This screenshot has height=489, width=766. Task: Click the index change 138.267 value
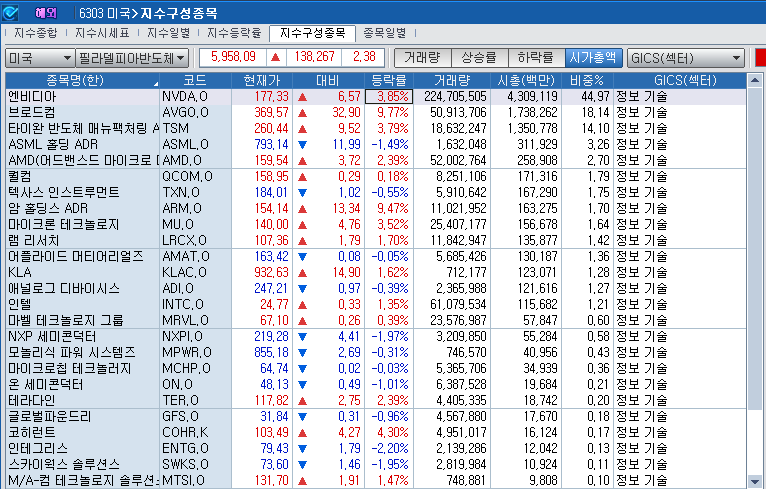pos(314,57)
